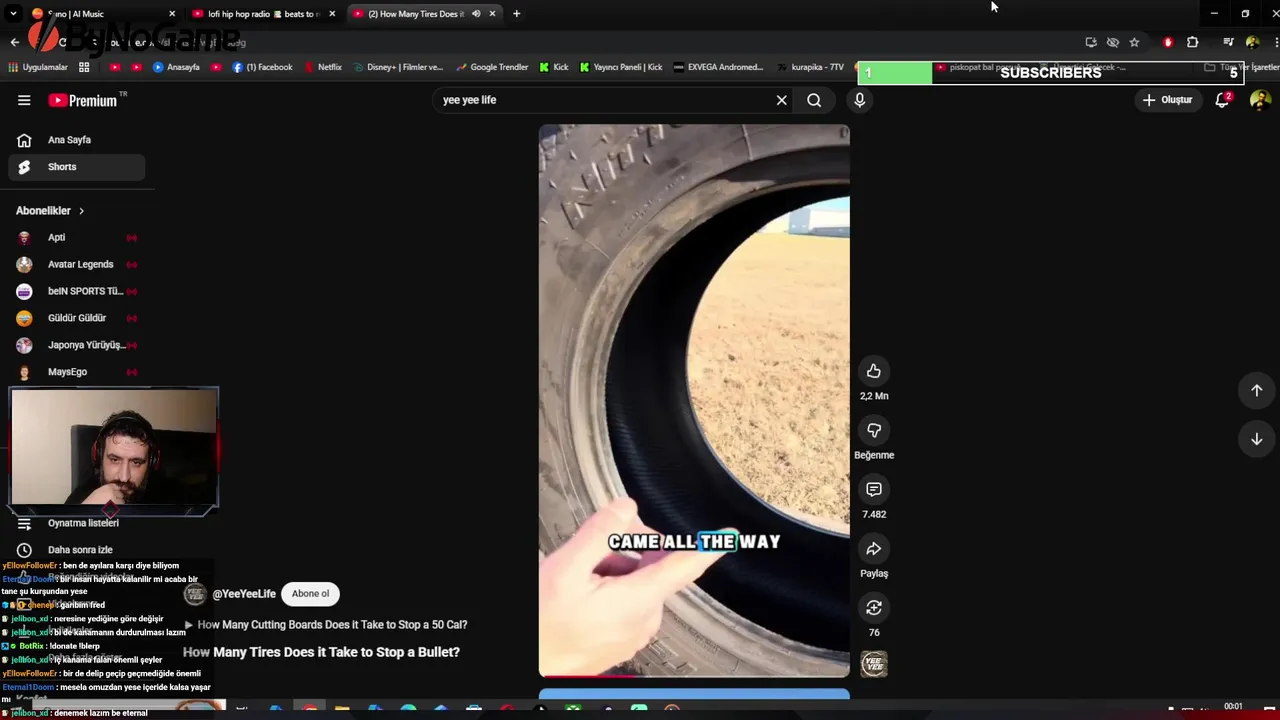Open Yayıncı Paneli | Kick bookmark
Viewport: 1280px width, 720px height.
(x=621, y=67)
